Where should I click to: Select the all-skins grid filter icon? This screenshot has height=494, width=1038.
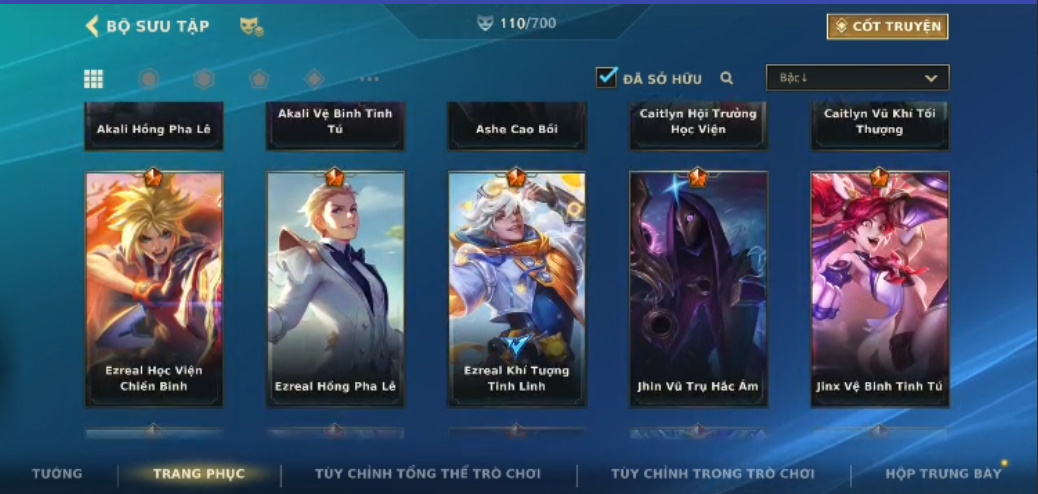pos(93,79)
